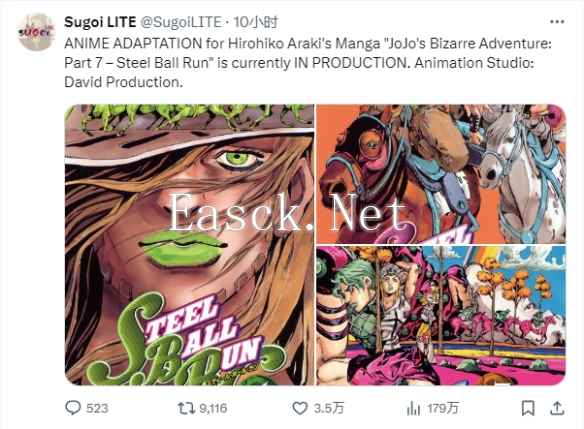Open the Gyro face S.B.R. cover image

click(190, 245)
